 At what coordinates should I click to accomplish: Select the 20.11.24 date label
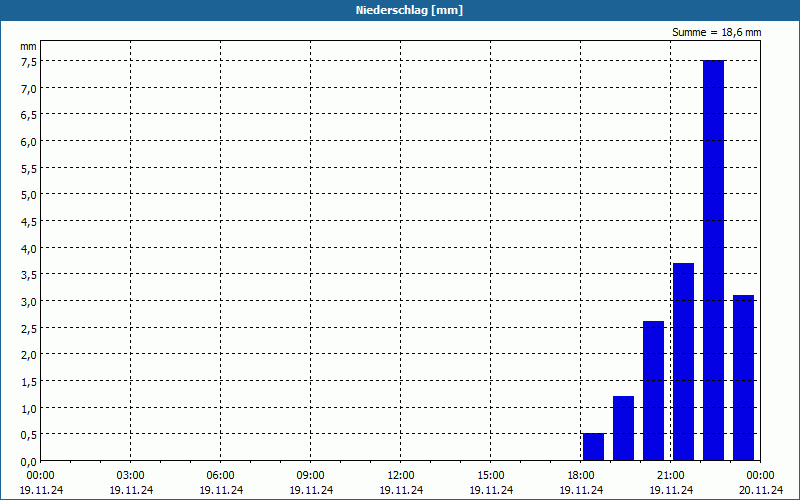tap(761, 490)
